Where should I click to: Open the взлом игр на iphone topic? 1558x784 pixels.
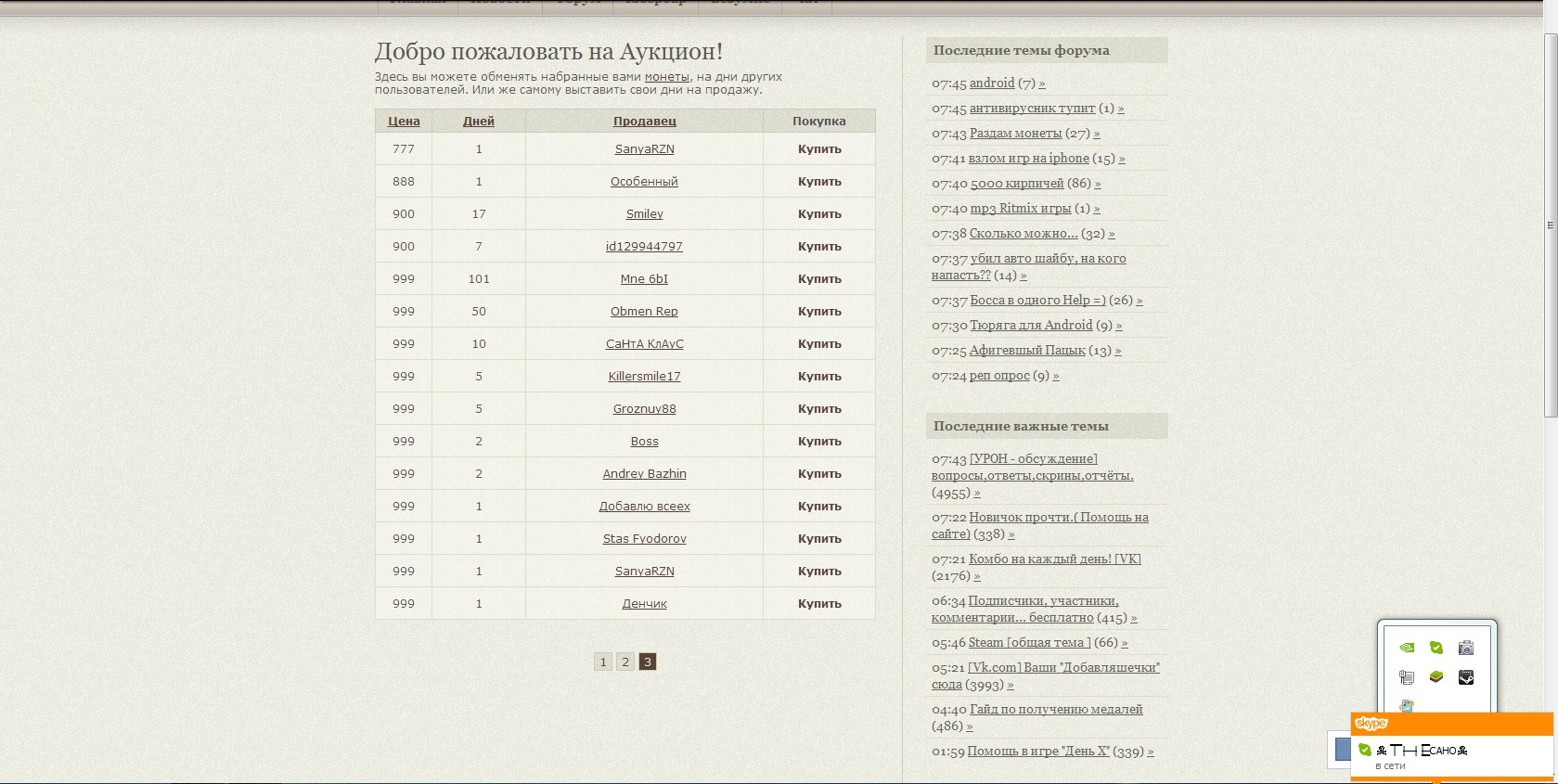1028,158
